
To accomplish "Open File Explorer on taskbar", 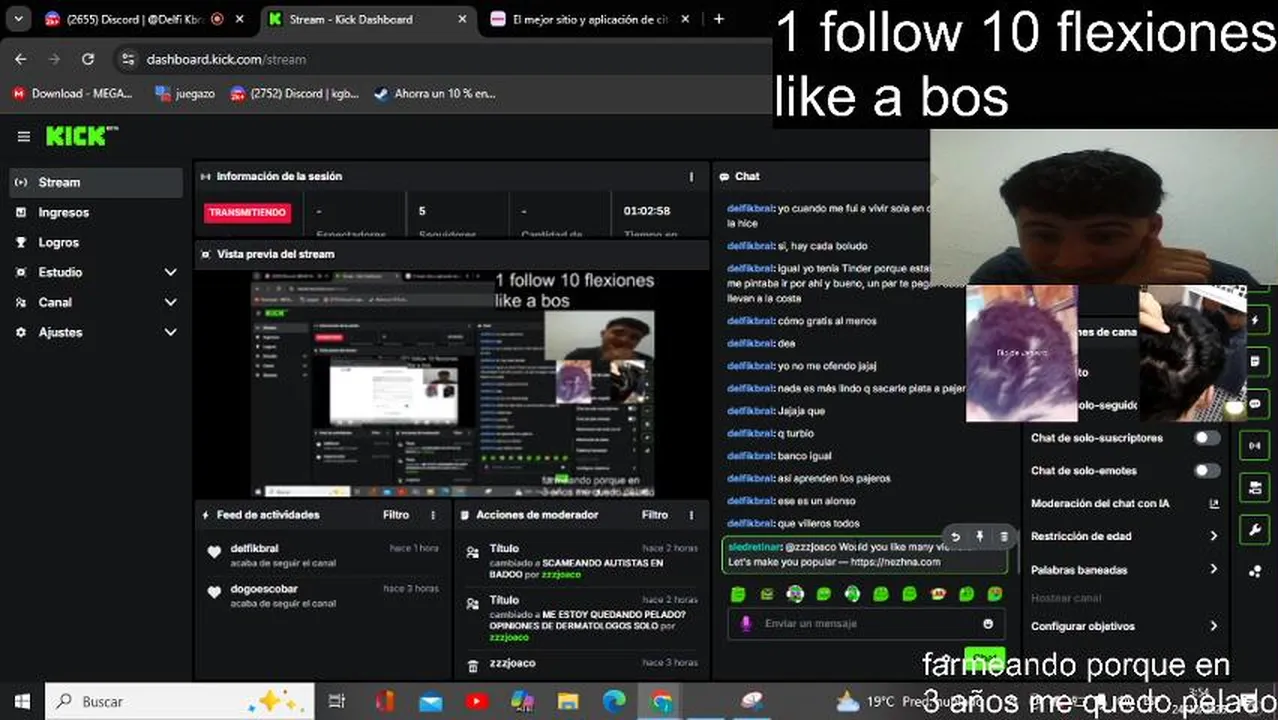I will pos(568,701).
